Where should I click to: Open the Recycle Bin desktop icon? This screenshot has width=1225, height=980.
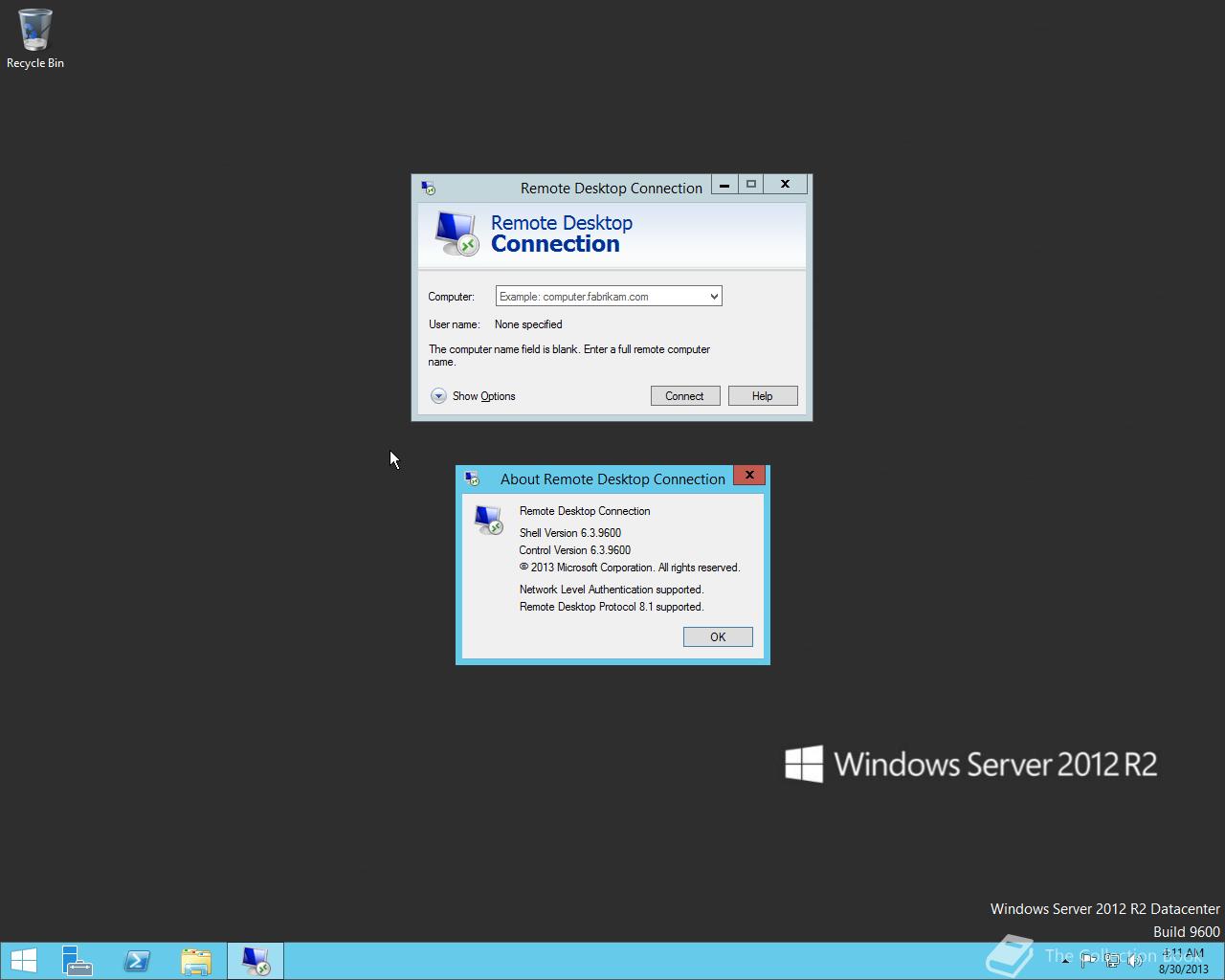pos(35,38)
